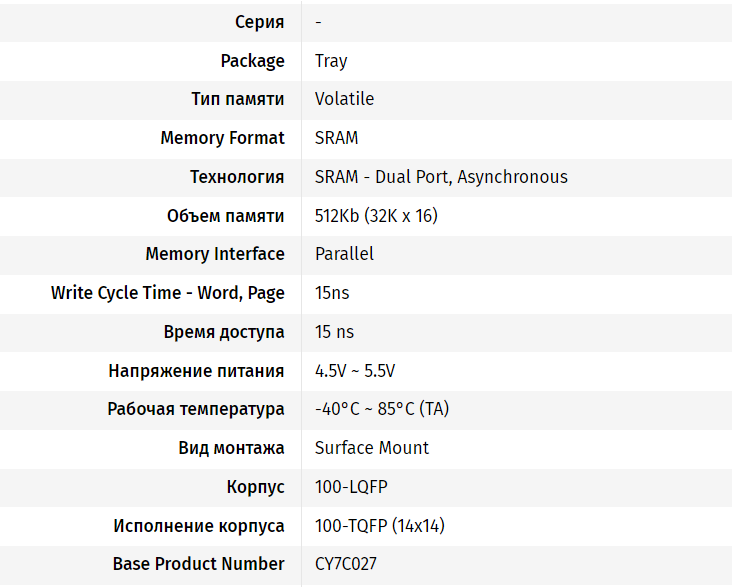Click the 'Серия' row label
This screenshot has width=732, height=587.
pos(259,22)
